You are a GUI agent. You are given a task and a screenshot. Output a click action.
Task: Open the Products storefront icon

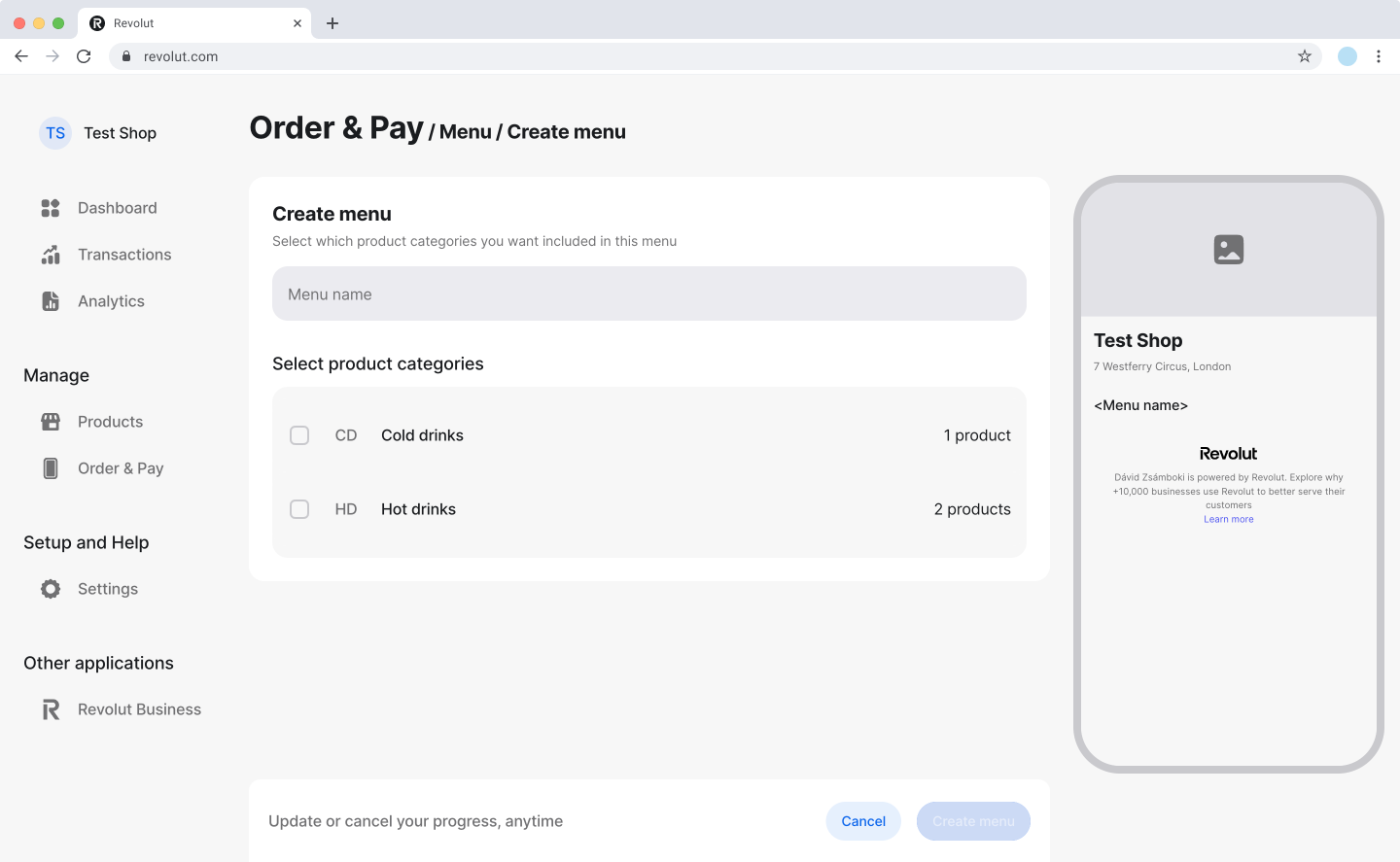coord(51,422)
